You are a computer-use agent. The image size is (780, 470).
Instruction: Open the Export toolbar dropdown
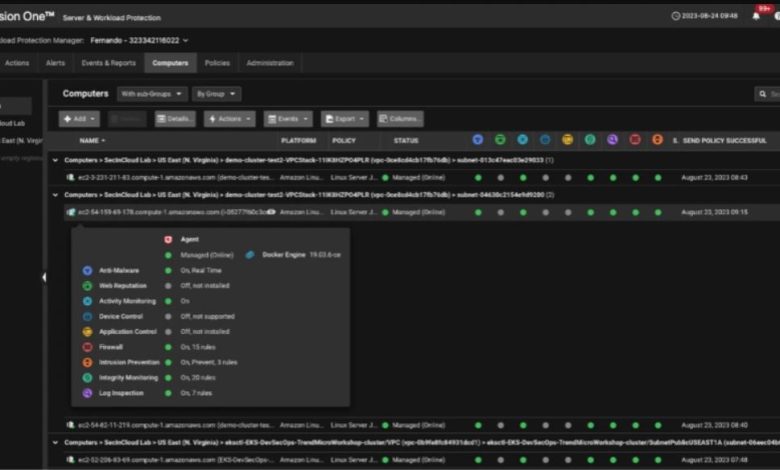coord(345,119)
